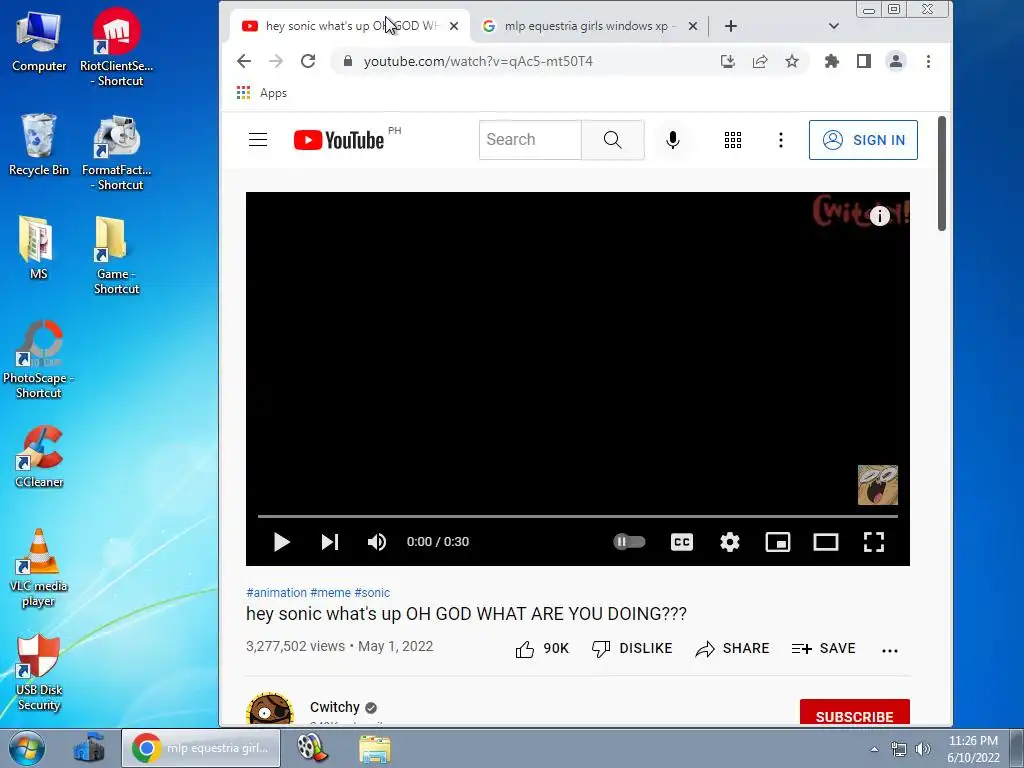
Task: Click the SIGN IN button
Action: [x=863, y=140]
